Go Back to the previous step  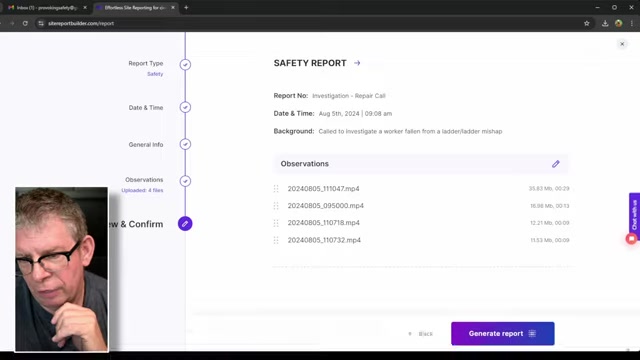click(x=421, y=334)
